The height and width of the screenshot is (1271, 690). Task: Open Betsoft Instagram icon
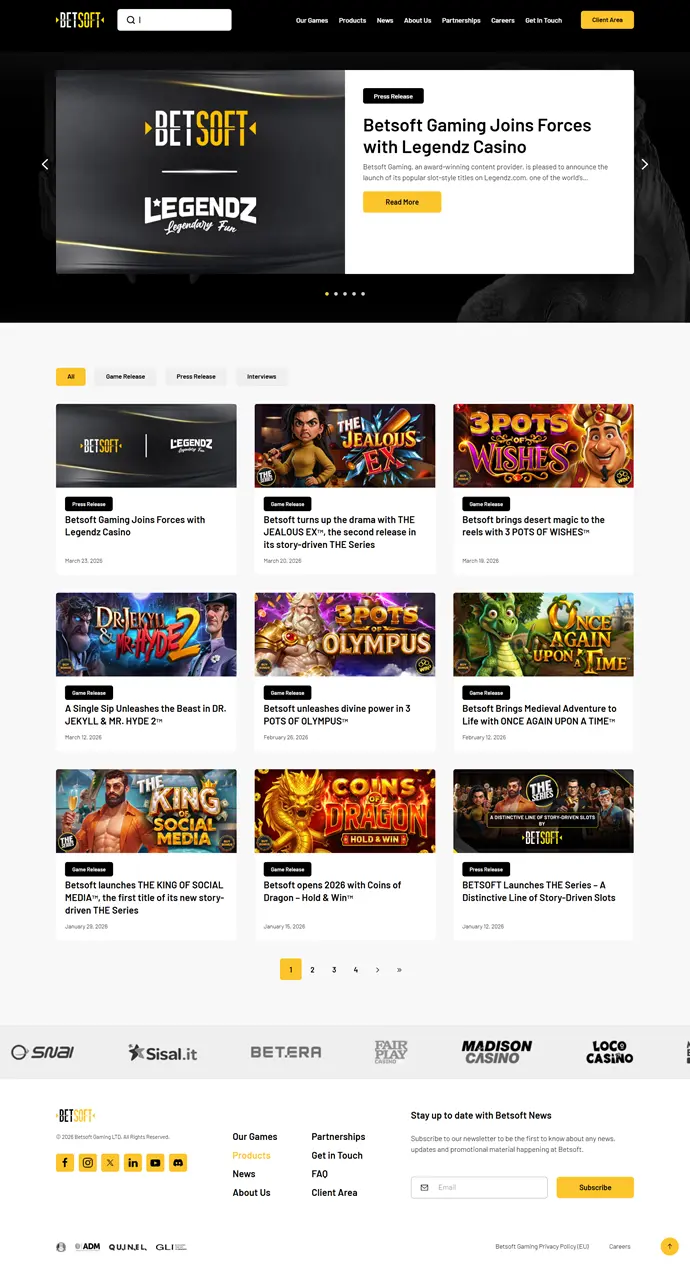[88, 1163]
